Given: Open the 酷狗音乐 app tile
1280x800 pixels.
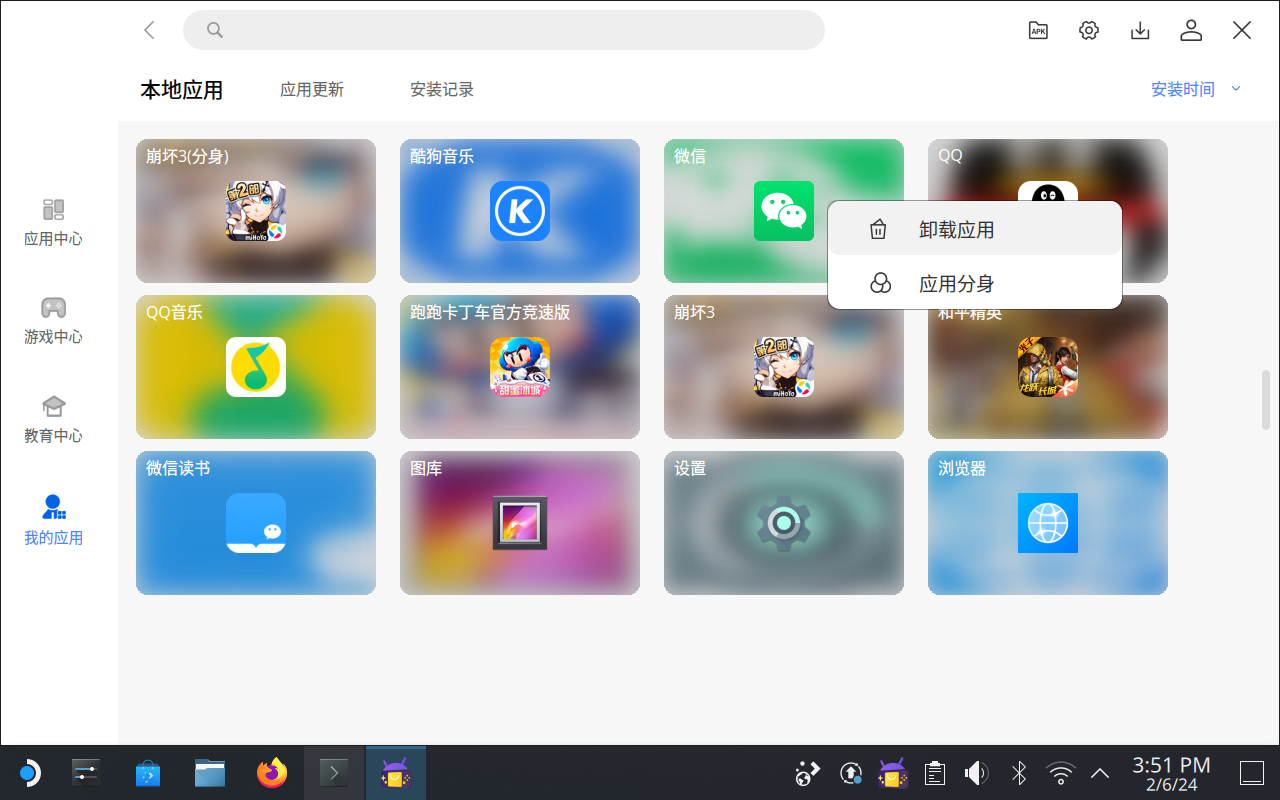Looking at the screenshot, I should 520,211.
